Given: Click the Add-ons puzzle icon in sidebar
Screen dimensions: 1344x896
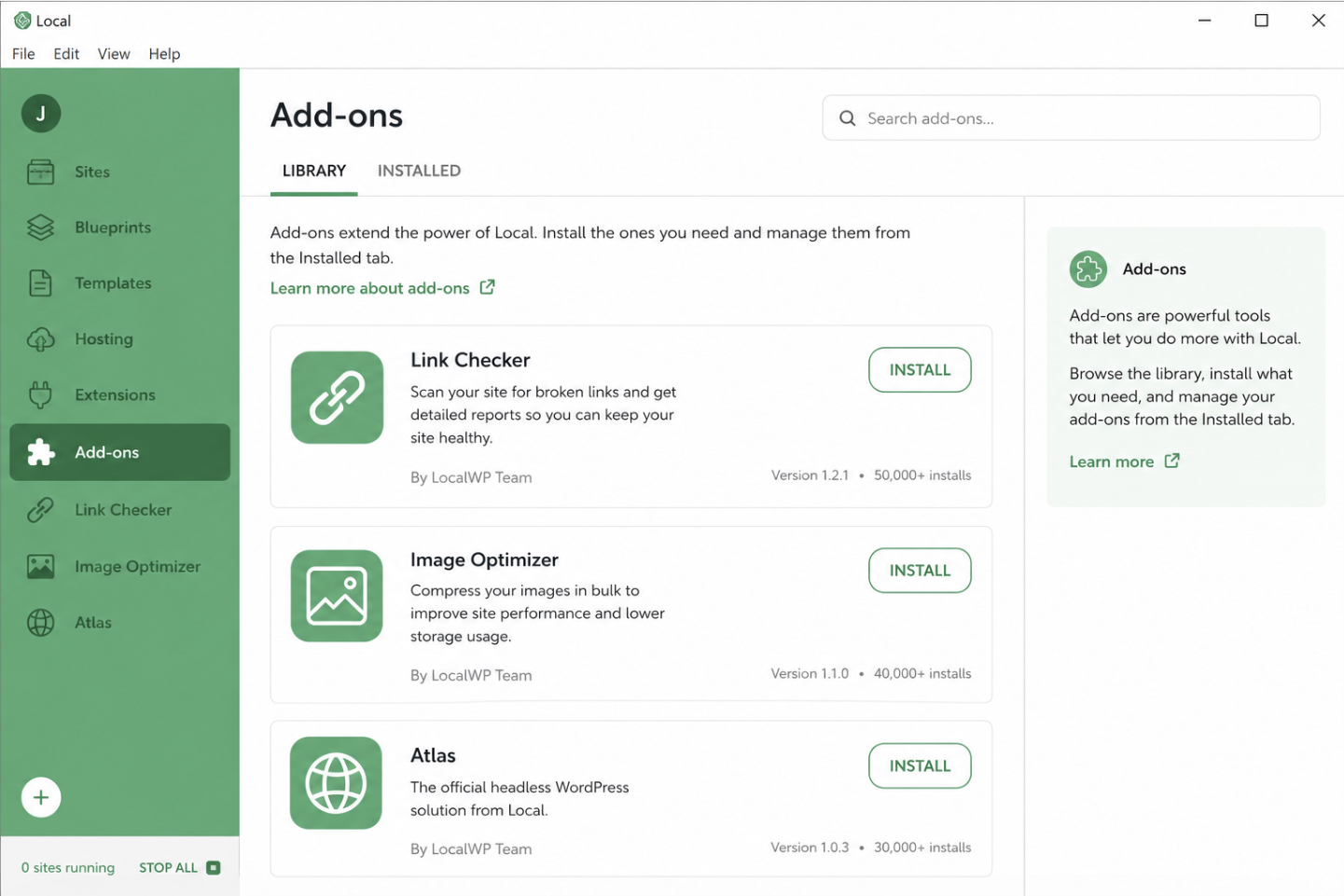Looking at the screenshot, I should coord(41,452).
